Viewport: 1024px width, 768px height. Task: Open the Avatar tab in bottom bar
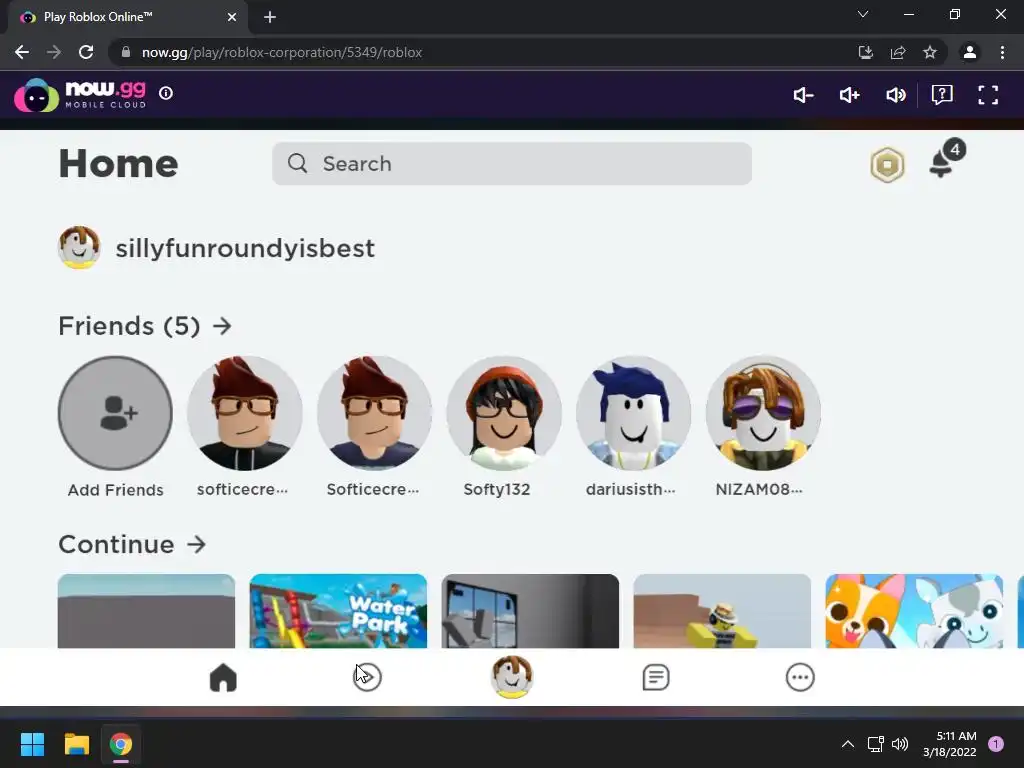coord(512,677)
